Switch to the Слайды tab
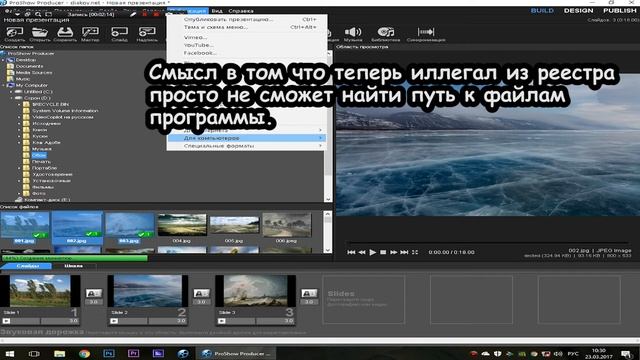 tap(28, 266)
